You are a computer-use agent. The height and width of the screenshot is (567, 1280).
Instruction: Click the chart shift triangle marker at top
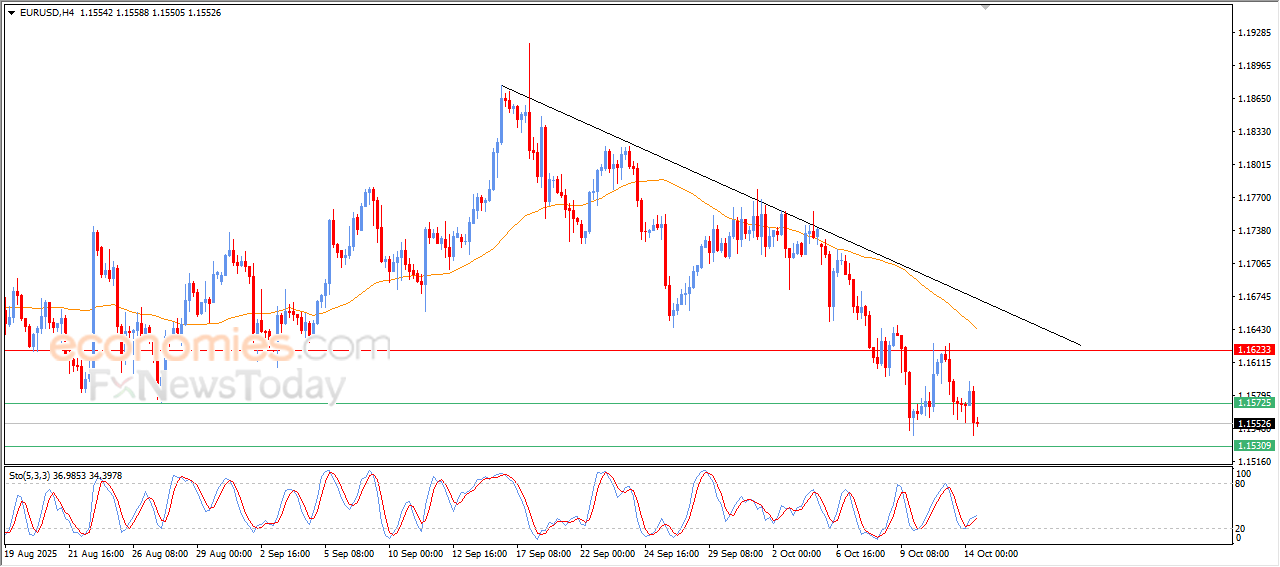pyautogui.click(x=986, y=8)
